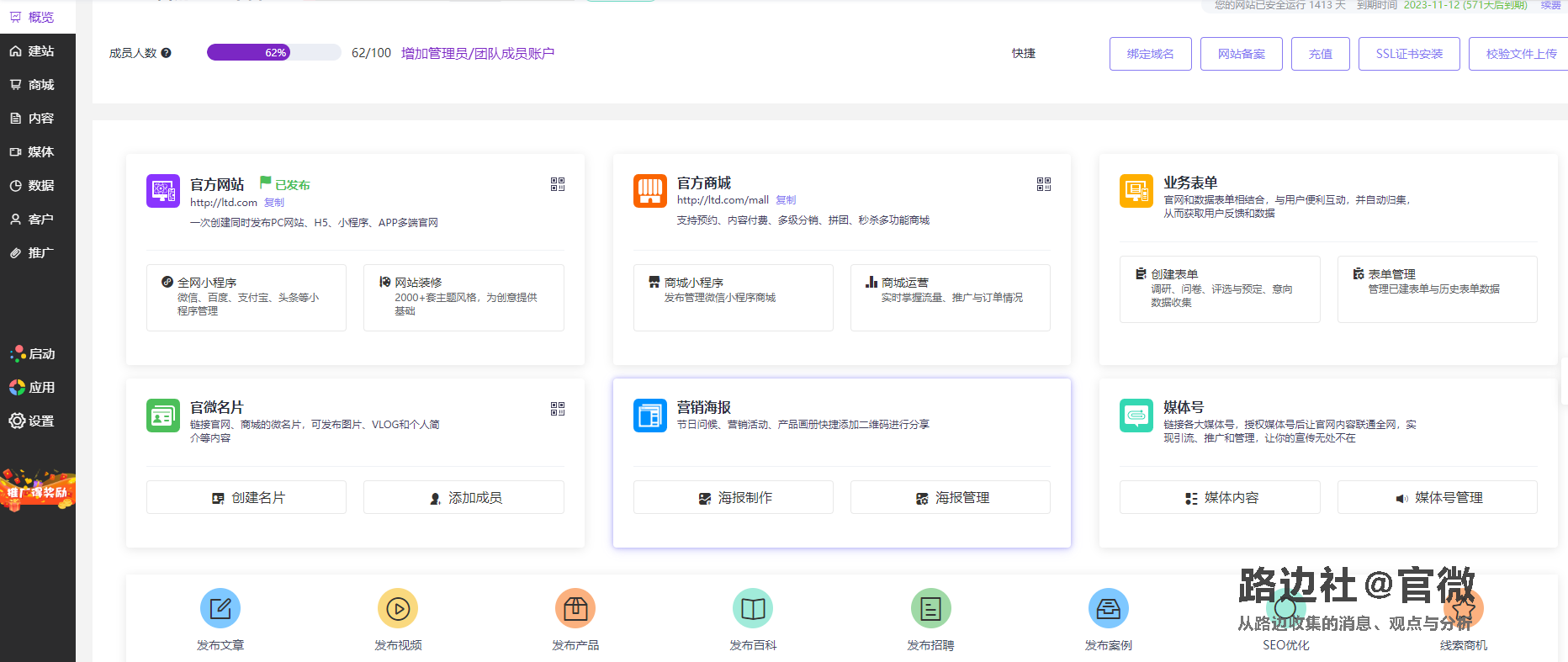Image resolution: width=1568 pixels, height=662 pixels.
Task: Open the 发布招聘 recruitment icon
Action: 930,608
